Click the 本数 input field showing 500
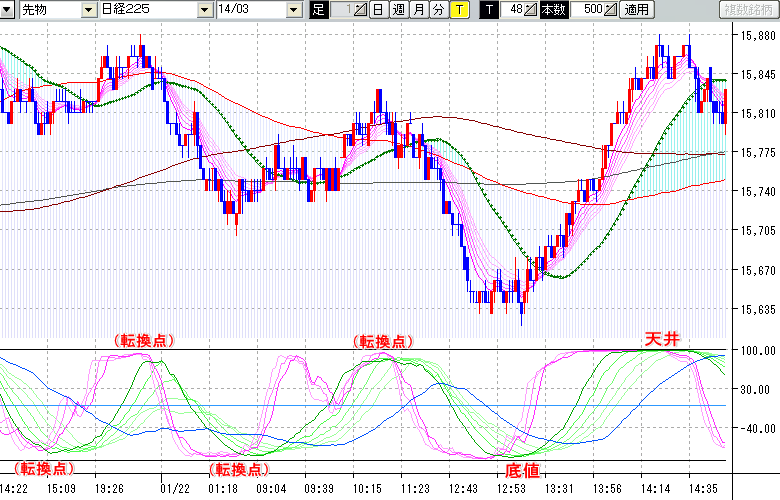Screen dimensions: 780x500 pos(586,10)
